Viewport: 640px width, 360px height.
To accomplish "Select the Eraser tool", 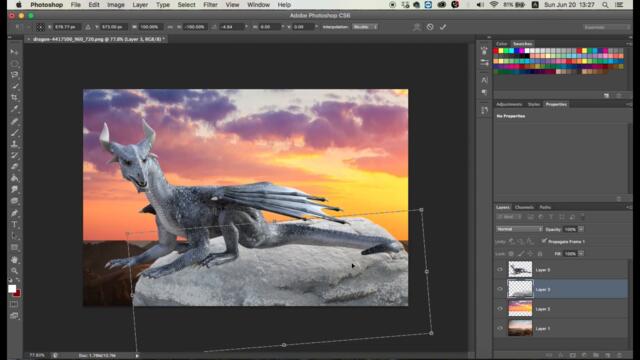I will coord(14,167).
